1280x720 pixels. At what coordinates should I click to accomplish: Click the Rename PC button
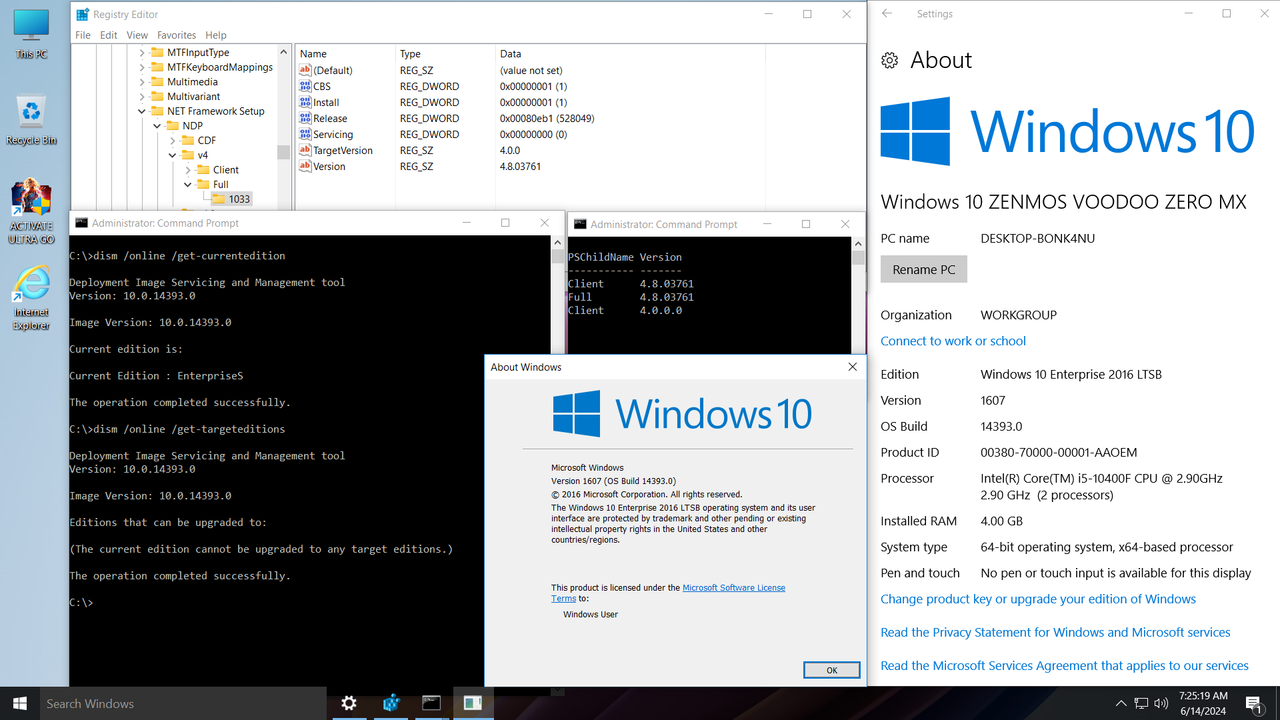tap(924, 270)
